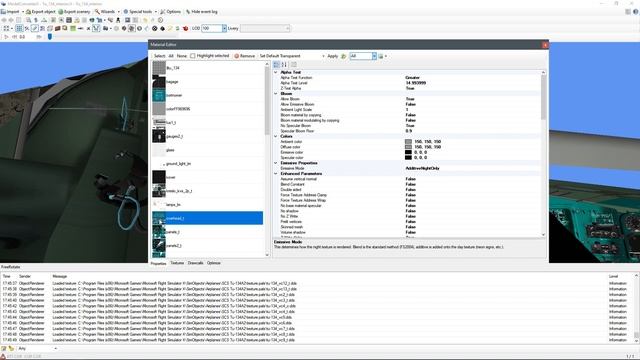Collapse the Colors category
Screen dimensions: 640x360
(276, 136)
